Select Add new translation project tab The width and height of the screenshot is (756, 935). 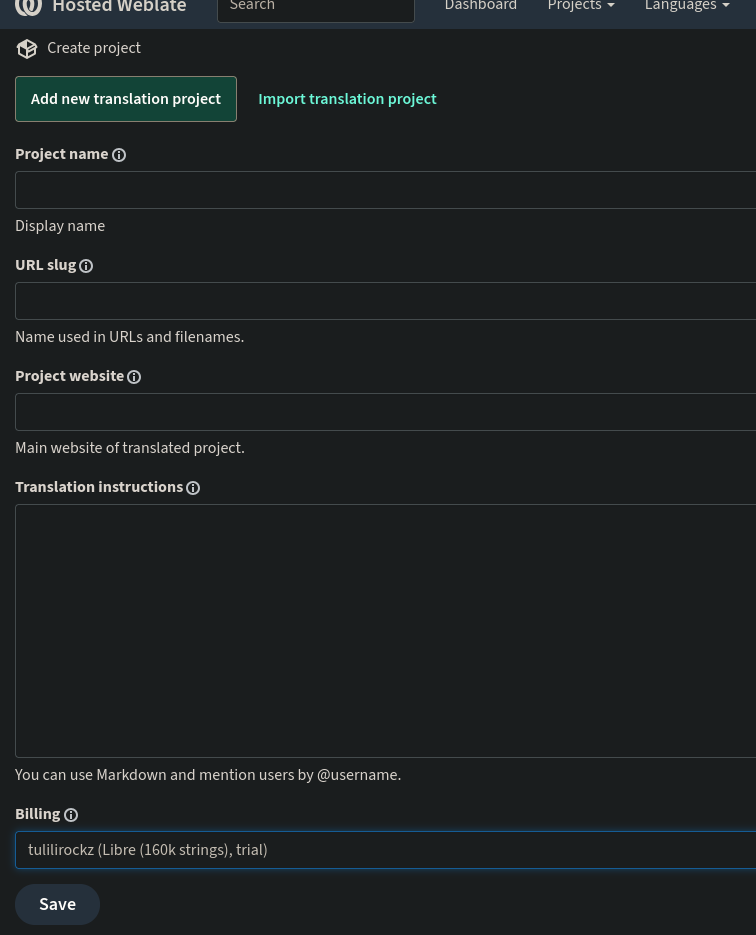(126, 99)
